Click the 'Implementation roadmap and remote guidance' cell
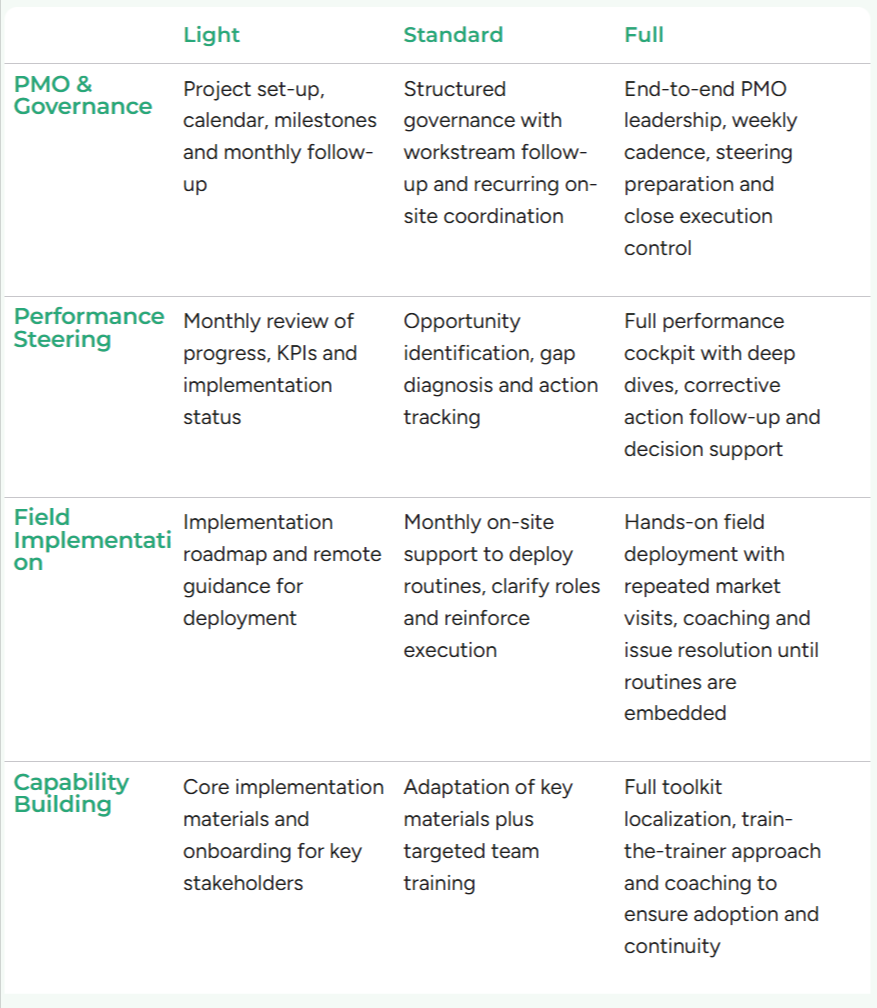Image resolution: width=877 pixels, height=1008 pixels. (x=282, y=570)
